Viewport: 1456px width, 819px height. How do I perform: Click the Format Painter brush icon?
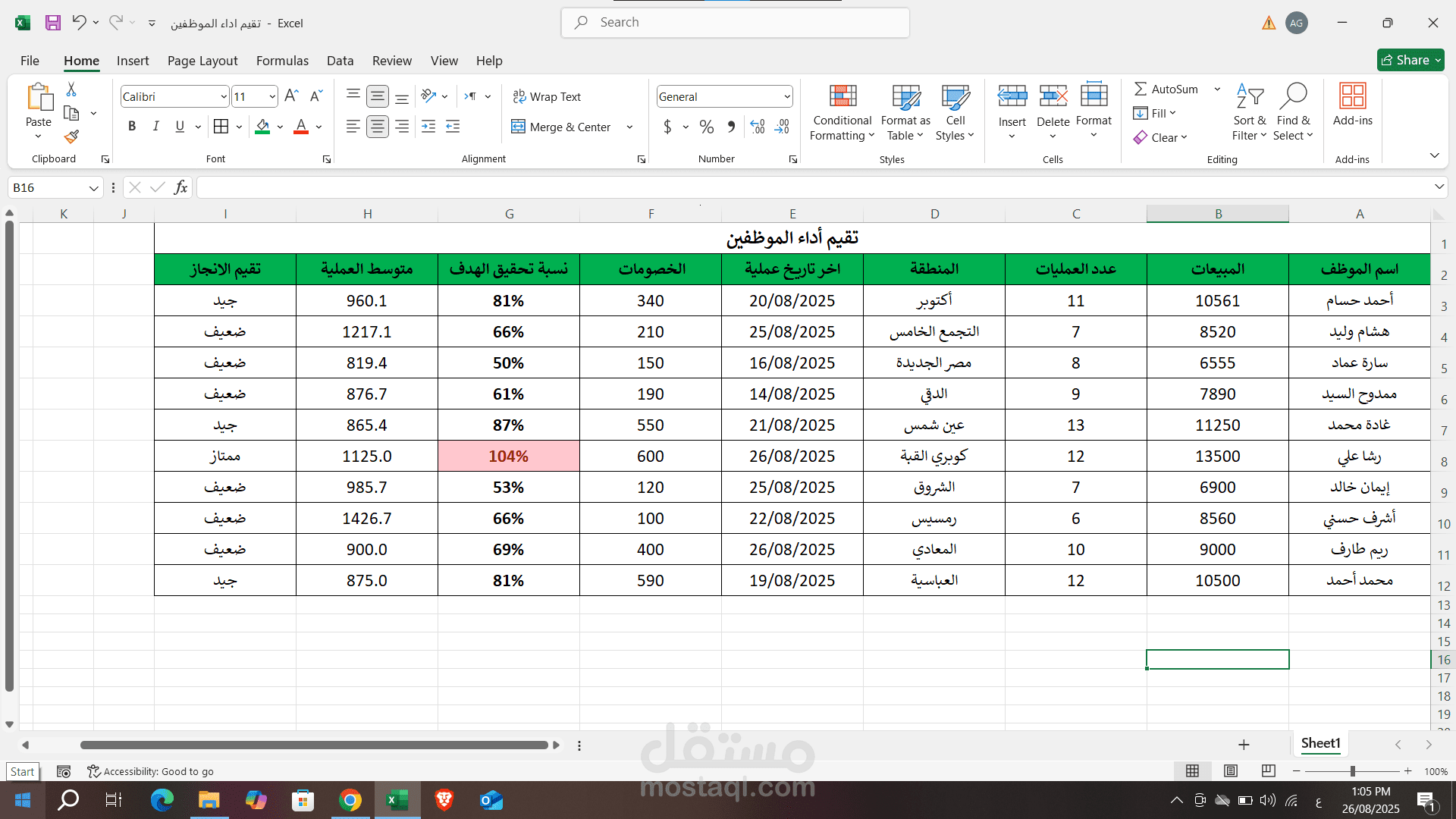[x=71, y=136]
